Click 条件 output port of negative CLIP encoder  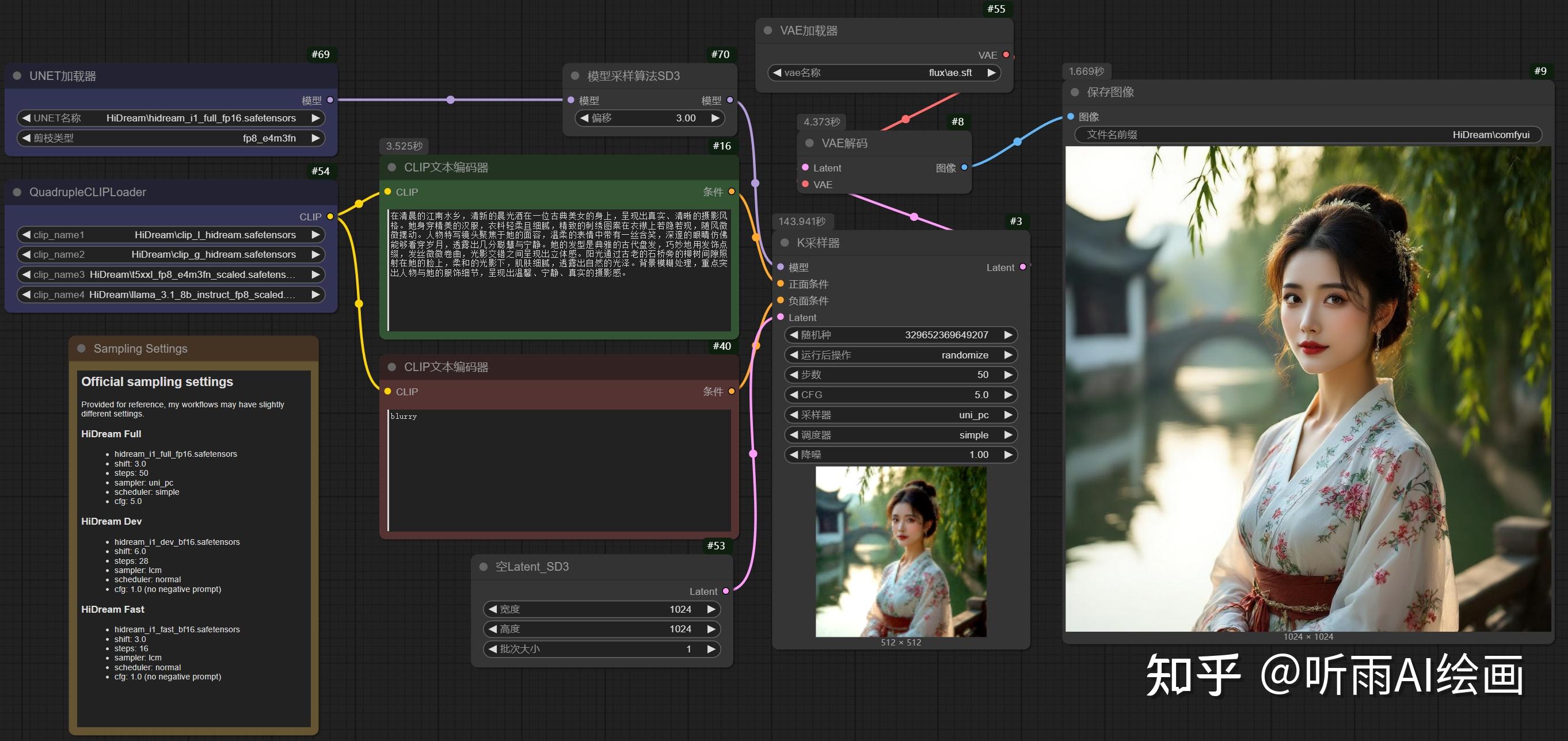tap(732, 391)
